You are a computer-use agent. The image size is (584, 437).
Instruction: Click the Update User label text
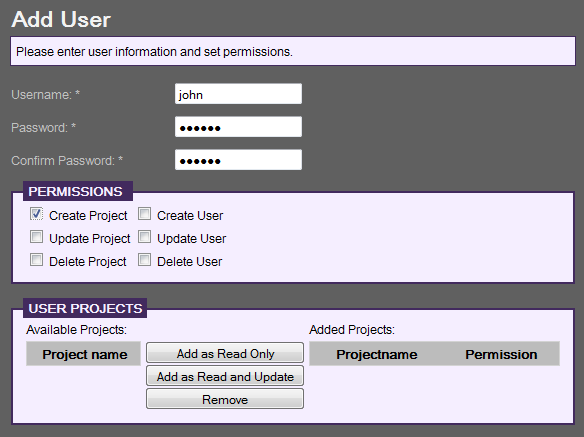tap(191, 238)
